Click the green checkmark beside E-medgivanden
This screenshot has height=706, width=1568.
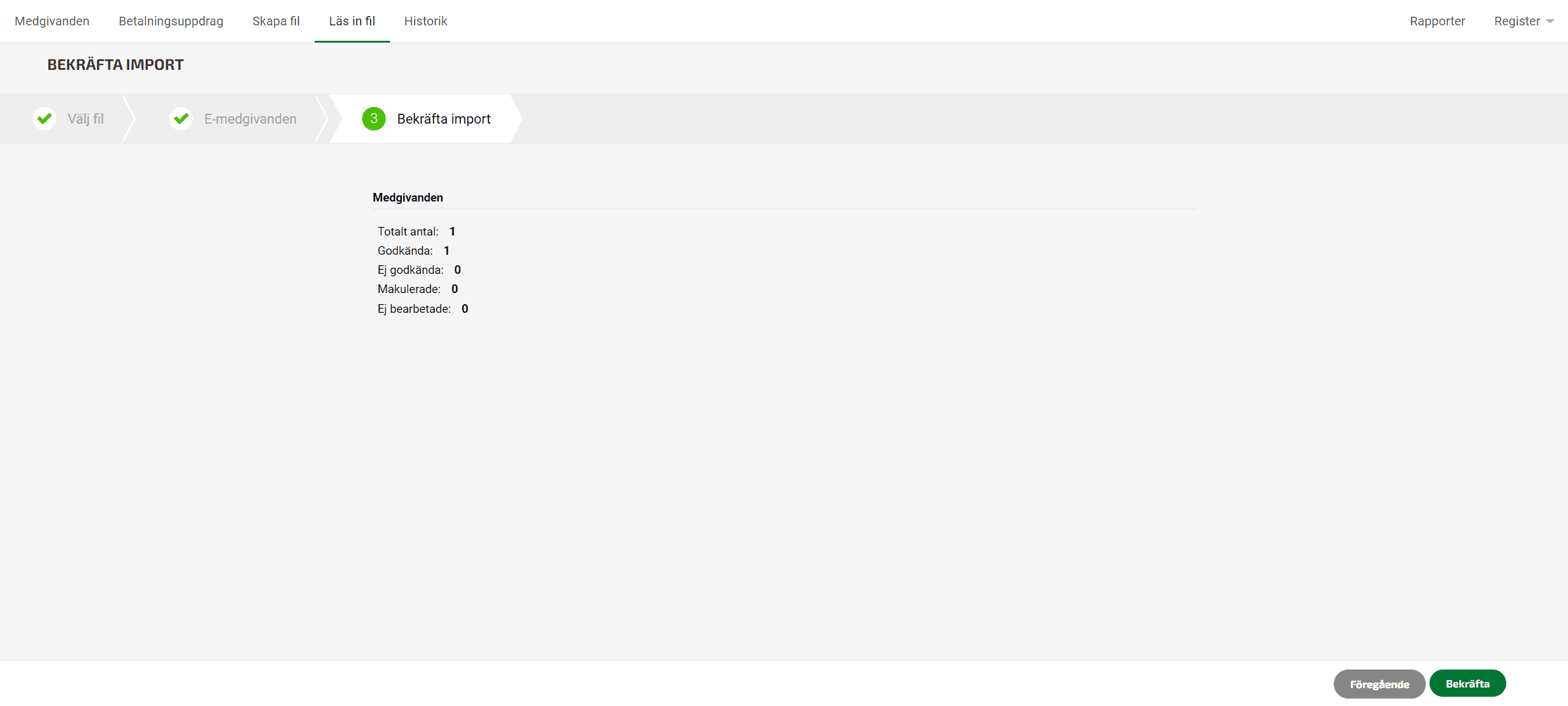coord(181,119)
